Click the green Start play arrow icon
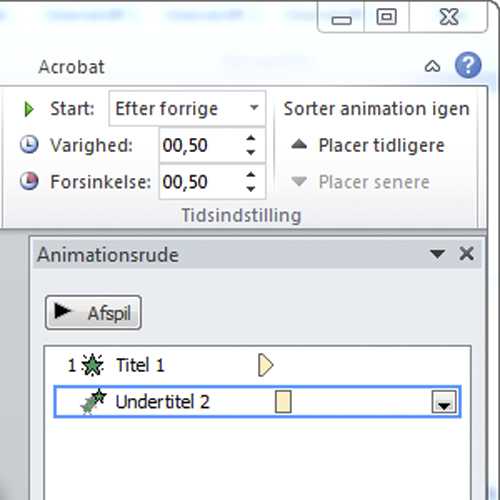This screenshot has width=500, height=500. [29, 109]
